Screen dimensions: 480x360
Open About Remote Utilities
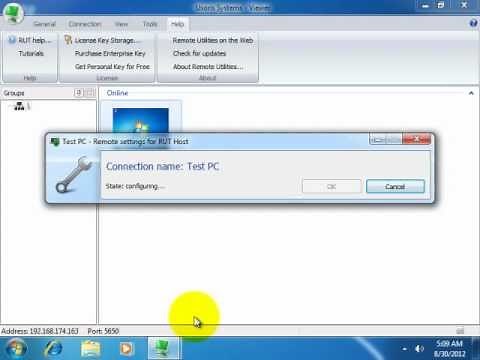(x=208, y=67)
